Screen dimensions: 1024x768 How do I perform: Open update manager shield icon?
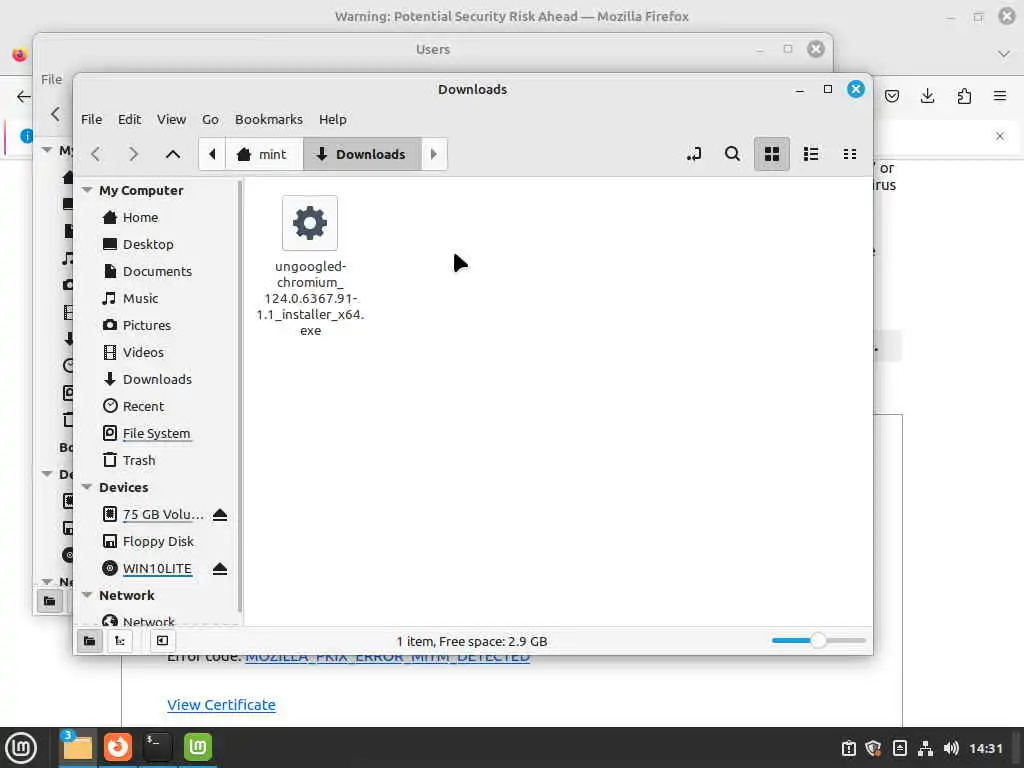(873, 748)
